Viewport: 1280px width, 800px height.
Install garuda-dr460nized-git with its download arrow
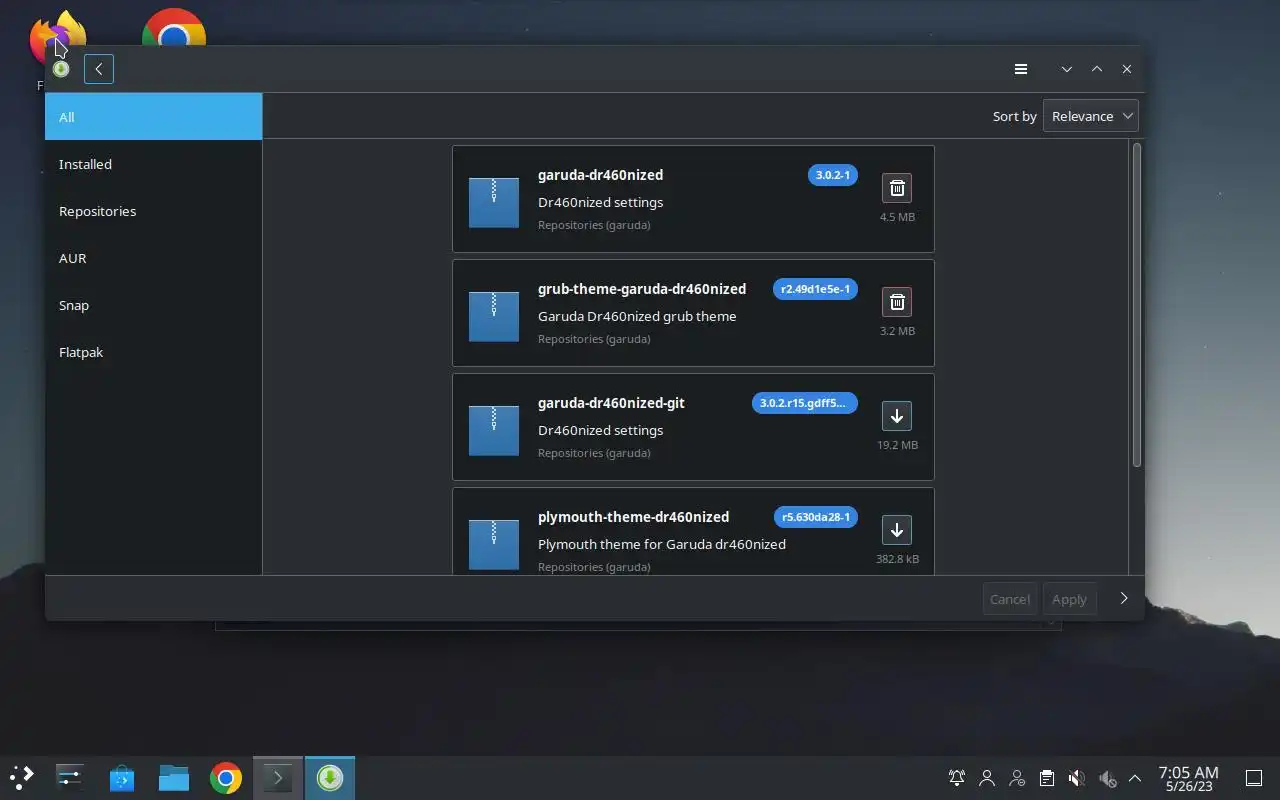pos(897,416)
